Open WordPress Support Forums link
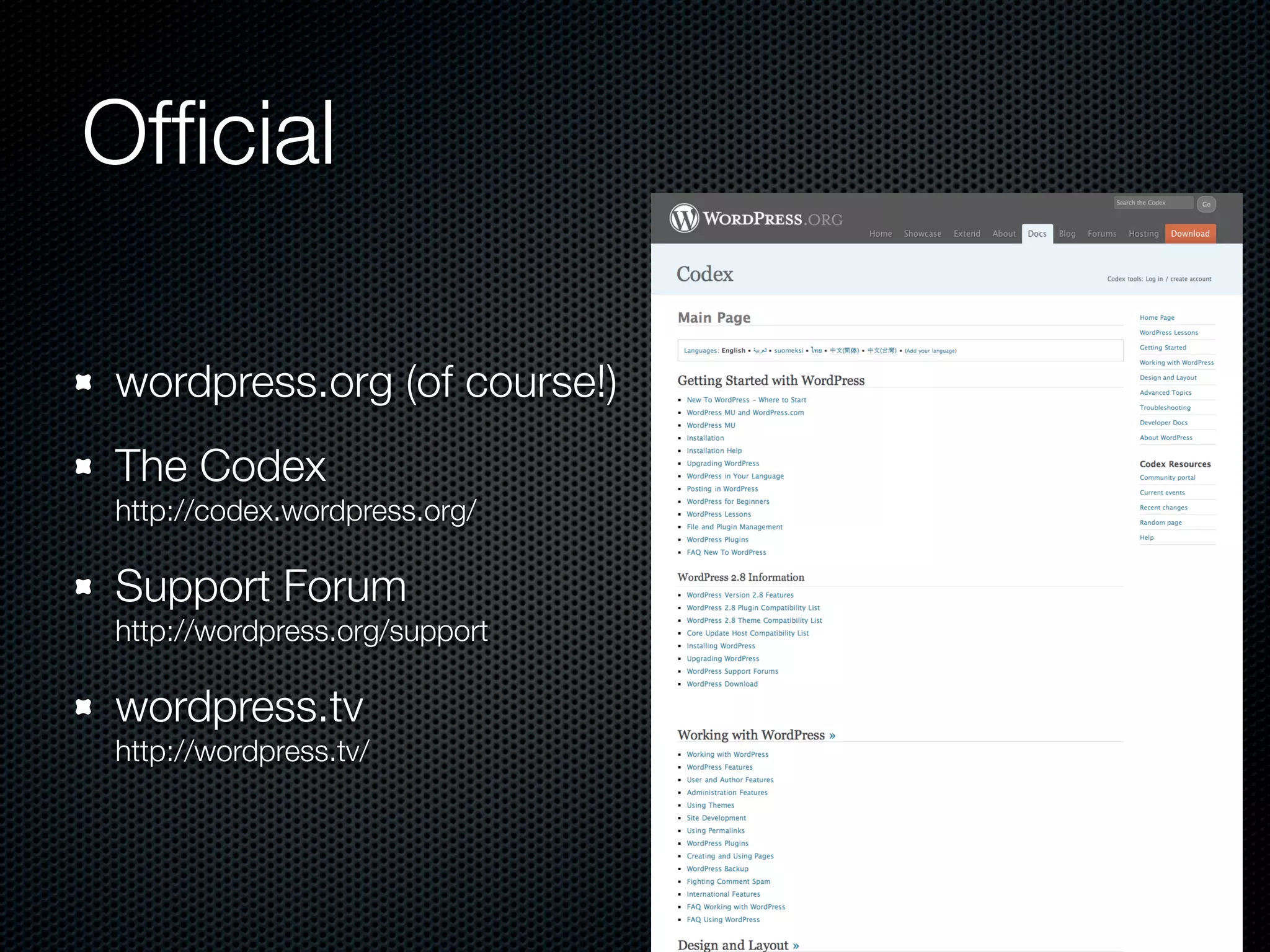This screenshot has width=1270, height=952. pos(732,671)
